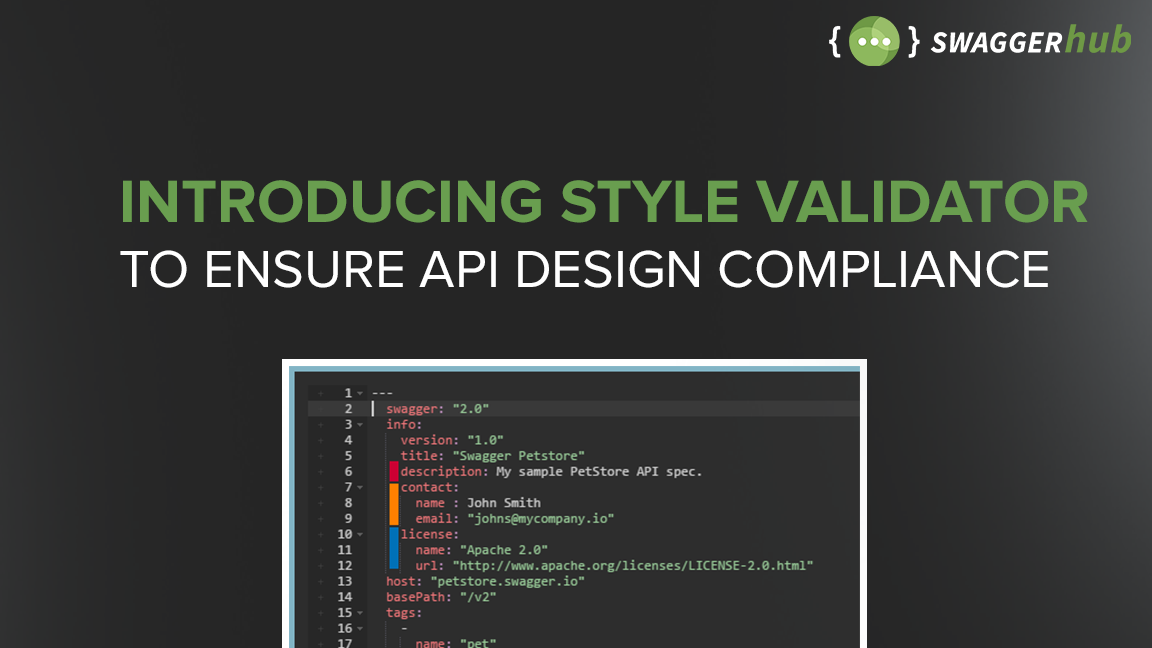Viewport: 1152px width, 648px height.
Task: Click the plus icon beside line 13
Action: [x=321, y=581]
